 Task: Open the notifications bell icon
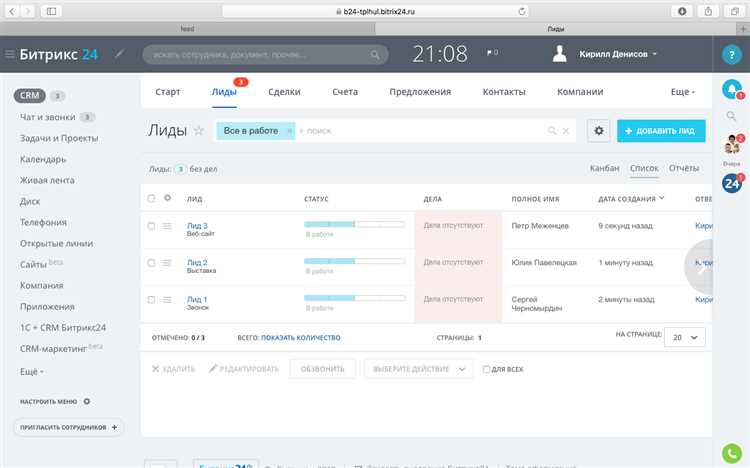(731, 89)
